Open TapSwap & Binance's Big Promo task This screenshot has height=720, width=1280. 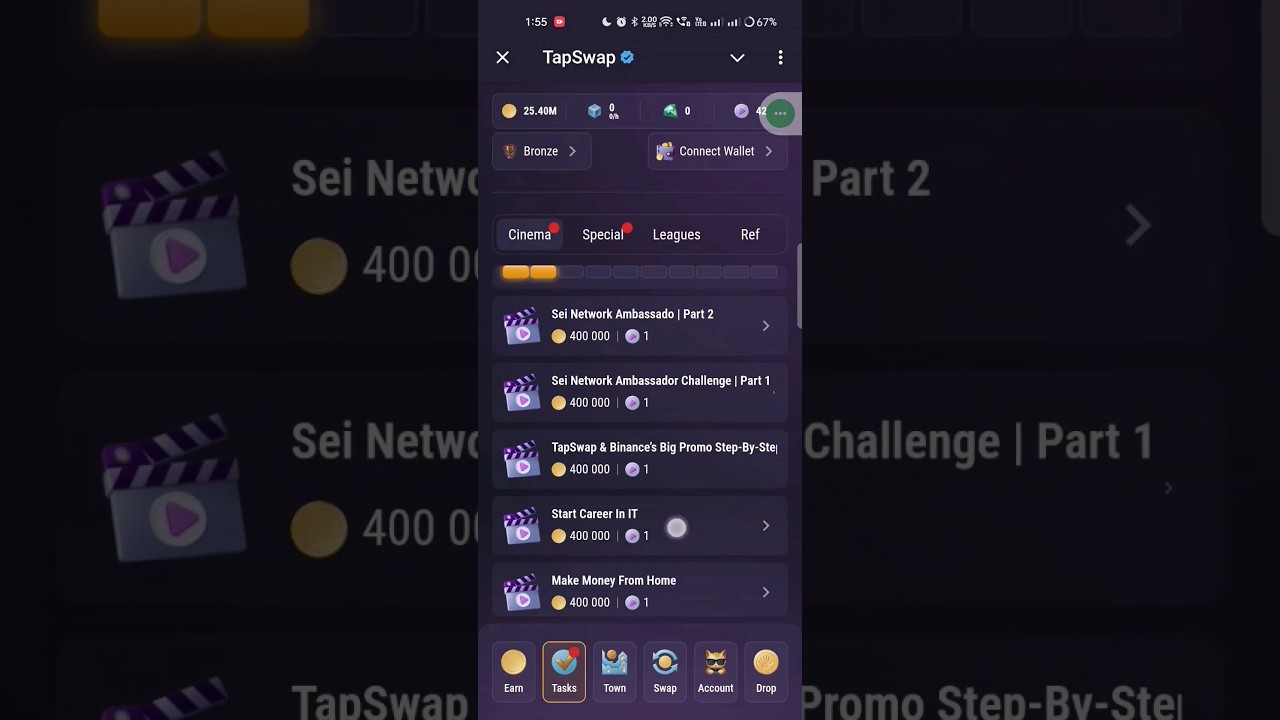640,459
